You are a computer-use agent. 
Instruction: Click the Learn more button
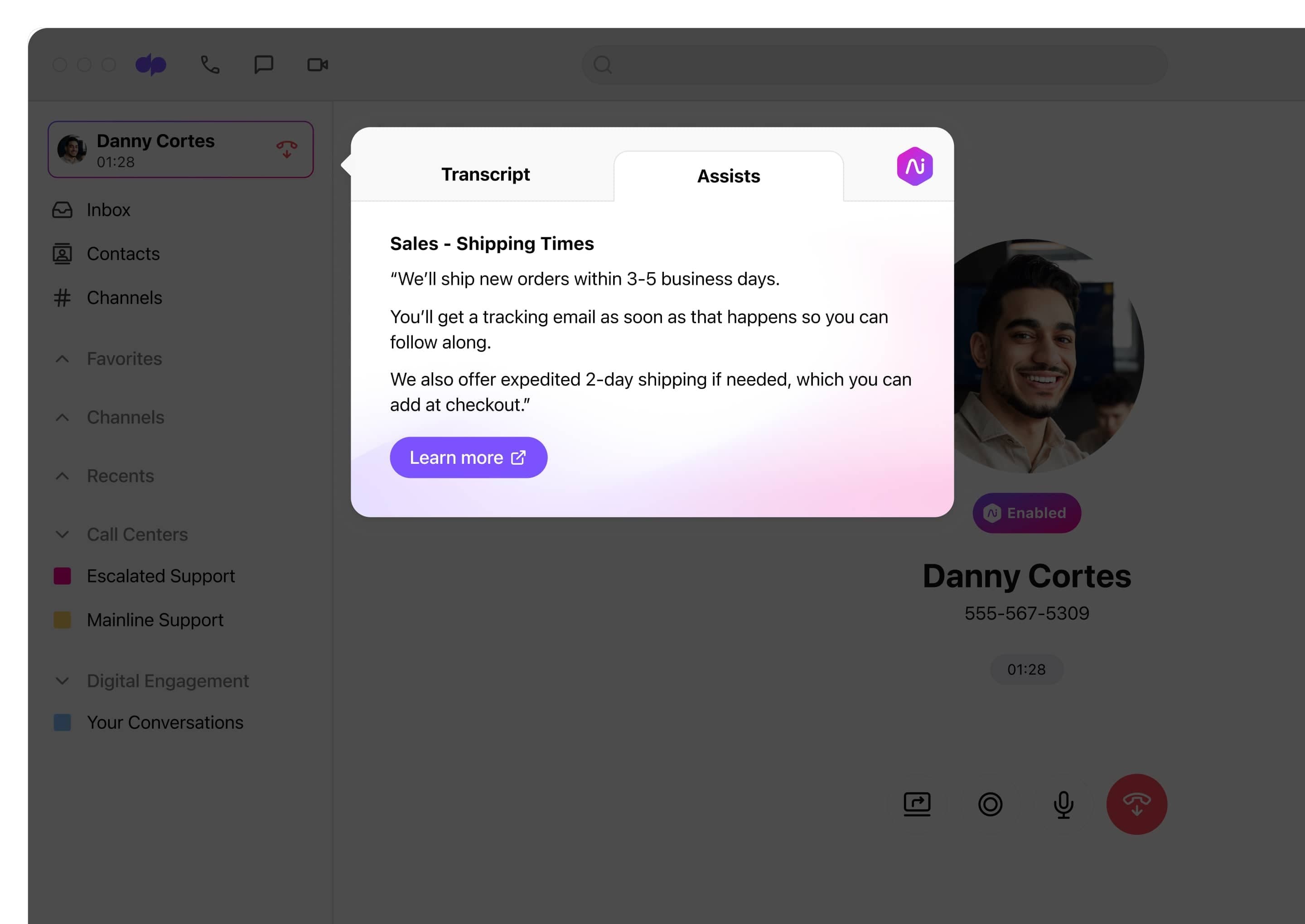(x=469, y=457)
